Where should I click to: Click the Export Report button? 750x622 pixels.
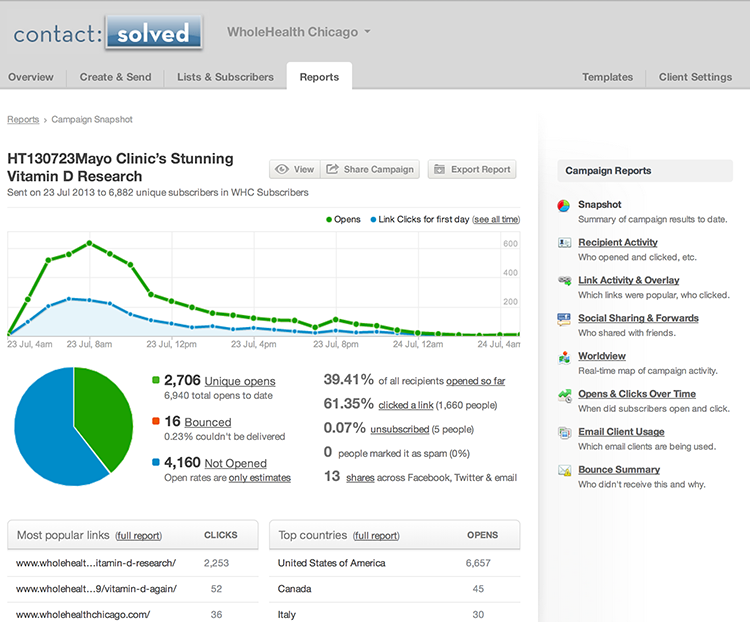coord(472,169)
